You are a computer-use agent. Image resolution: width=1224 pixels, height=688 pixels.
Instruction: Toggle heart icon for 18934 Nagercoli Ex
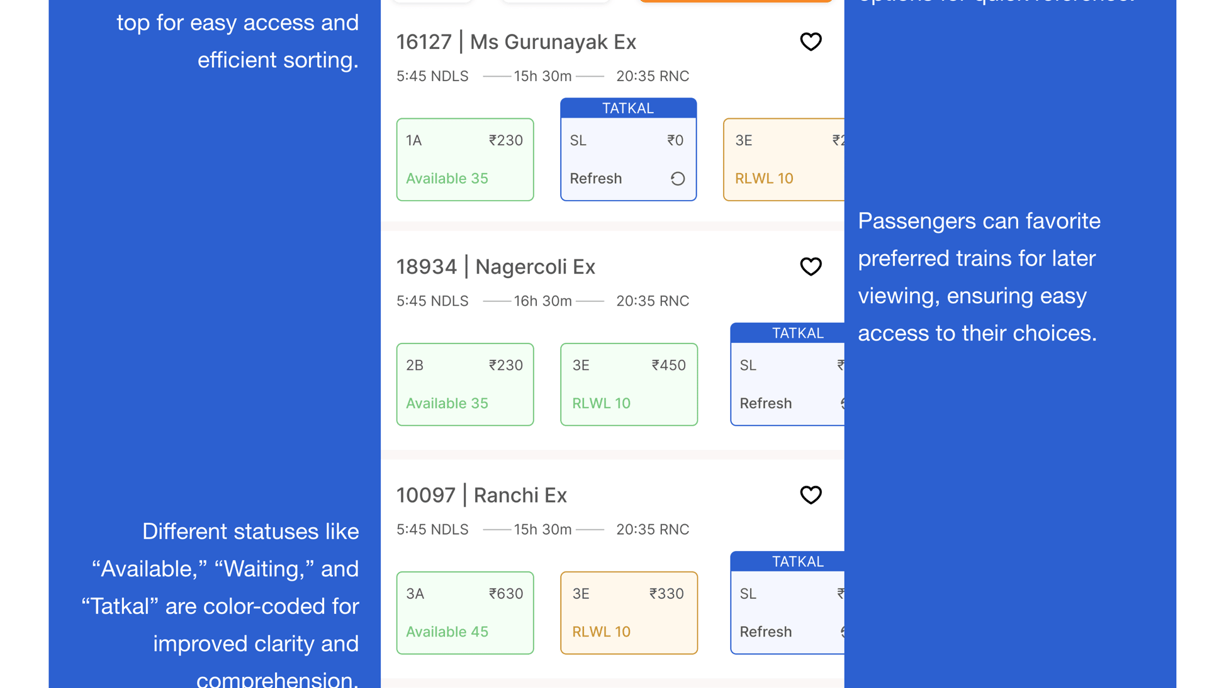pos(810,267)
